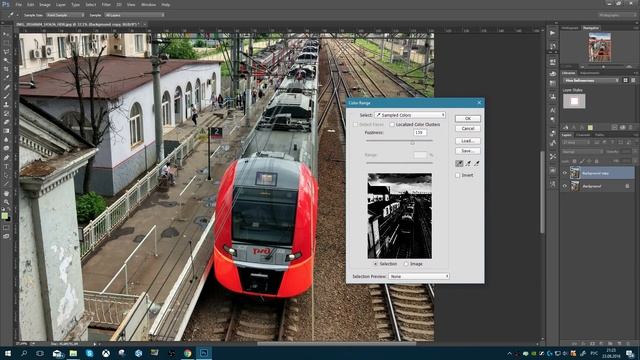Hide the Background copy layer
This screenshot has width=640, height=360.
pyautogui.click(x=565, y=173)
